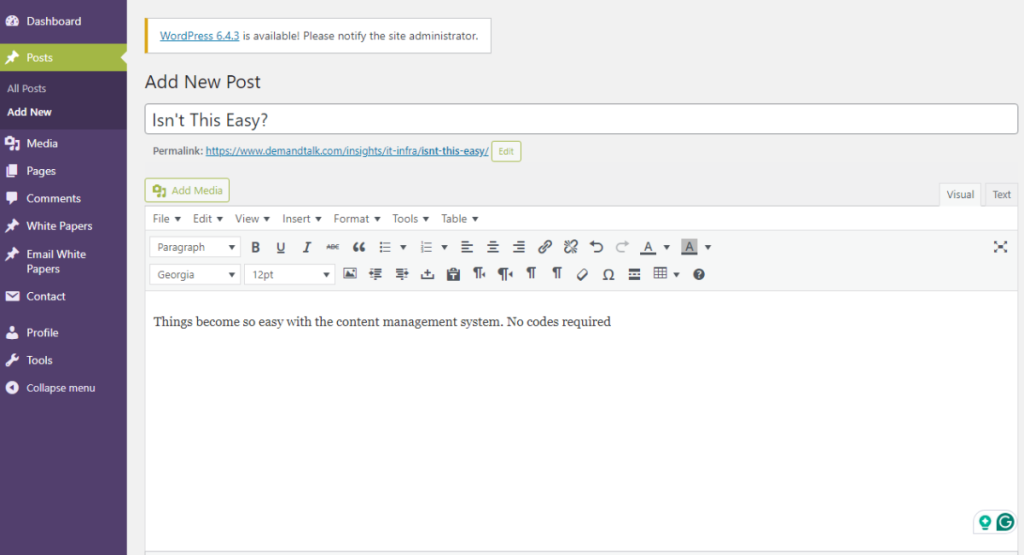The height and width of the screenshot is (555, 1024).
Task: Insert a horizontal line
Action: coord(634,274)
